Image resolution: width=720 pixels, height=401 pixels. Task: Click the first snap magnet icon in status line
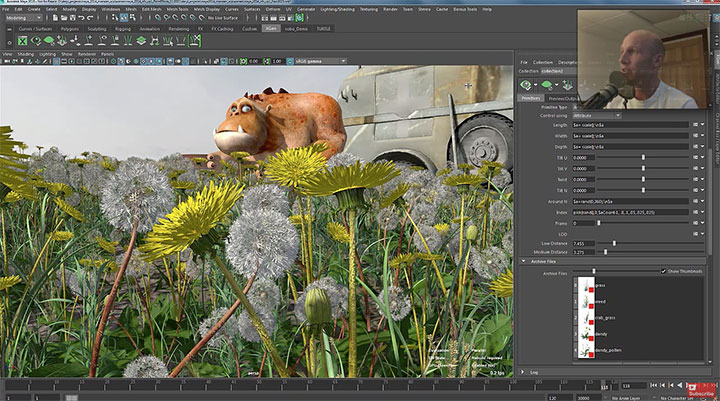(158, 18)
